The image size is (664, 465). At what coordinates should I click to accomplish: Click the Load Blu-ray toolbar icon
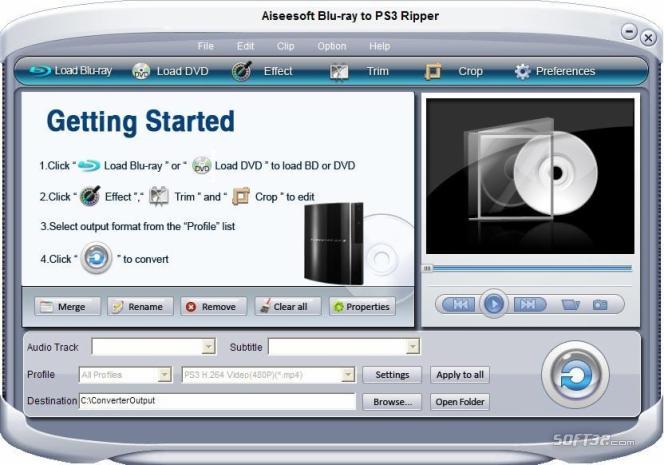(x=40, y=71)
